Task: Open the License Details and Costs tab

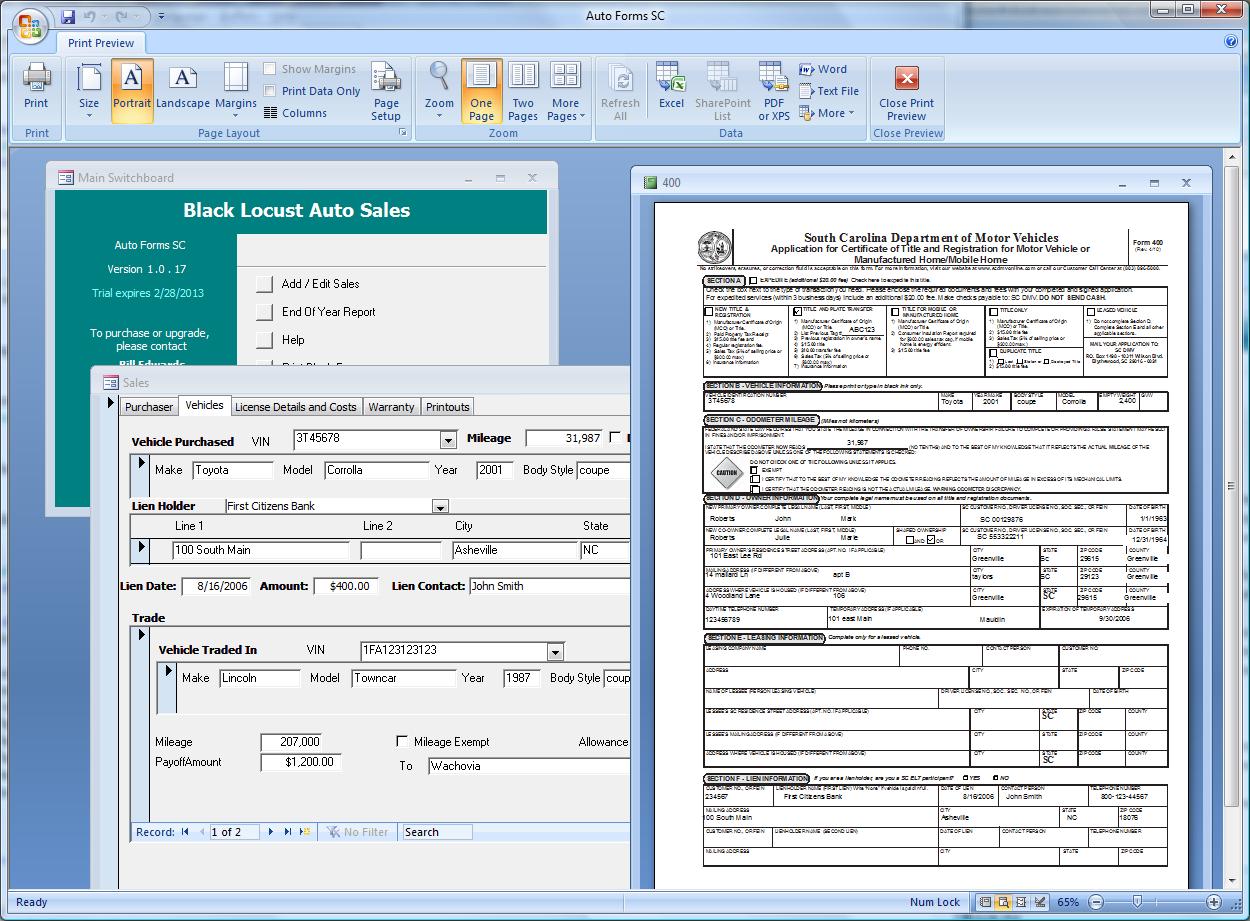Action: (x=295, y=407)
